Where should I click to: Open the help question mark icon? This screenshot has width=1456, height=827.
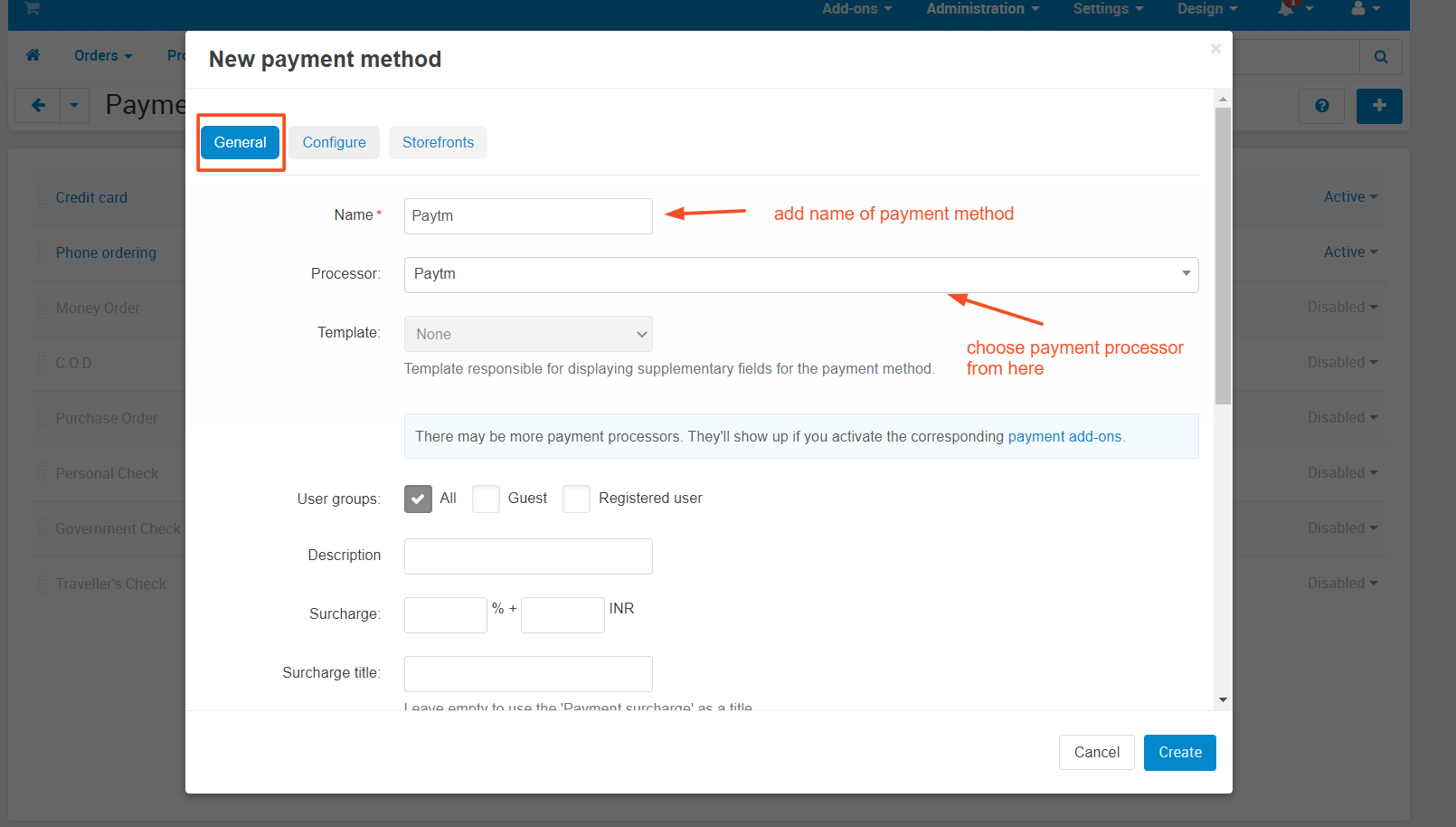click(1322, 106)
